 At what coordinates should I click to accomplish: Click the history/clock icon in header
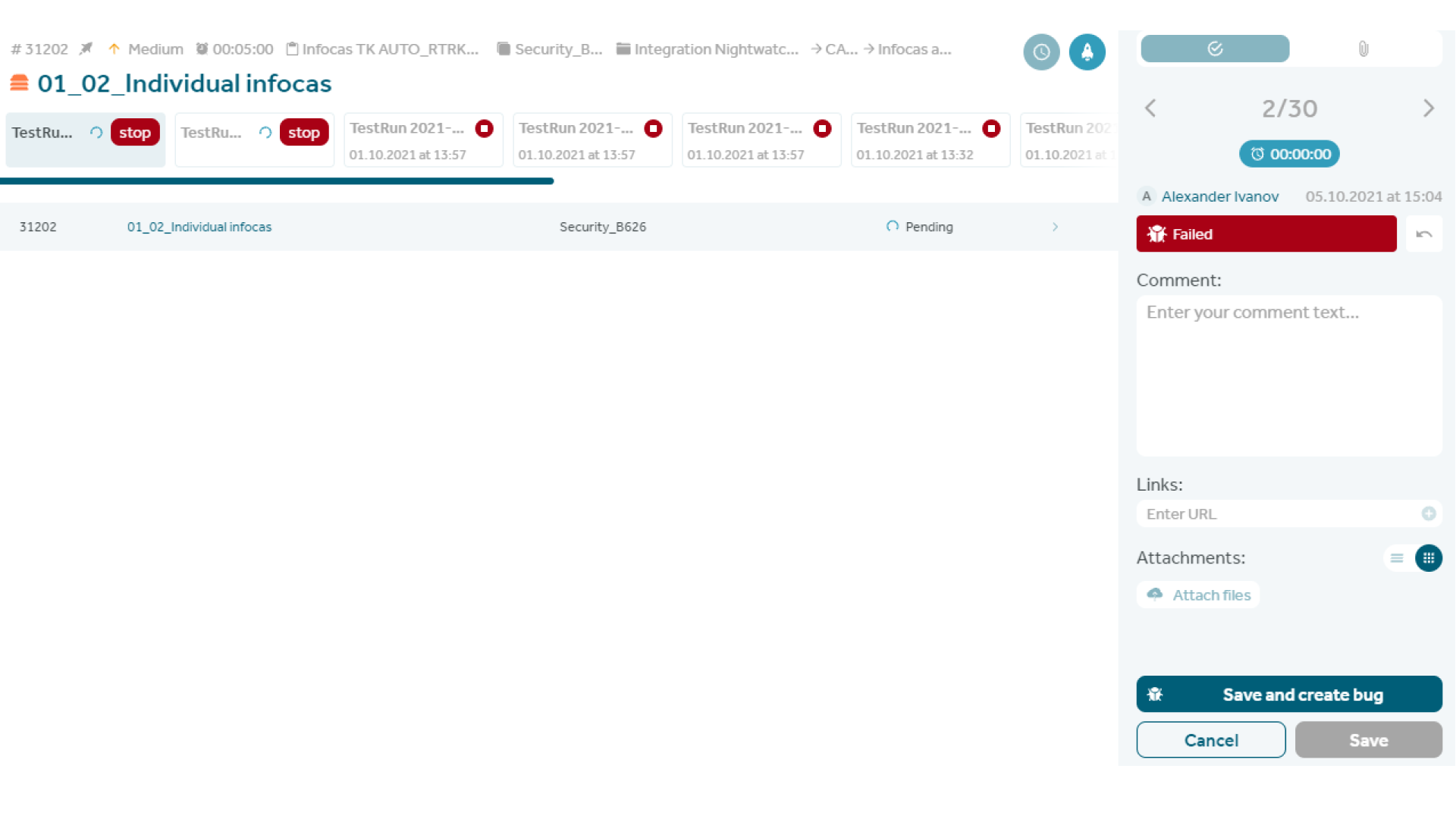click(1042, 51)
